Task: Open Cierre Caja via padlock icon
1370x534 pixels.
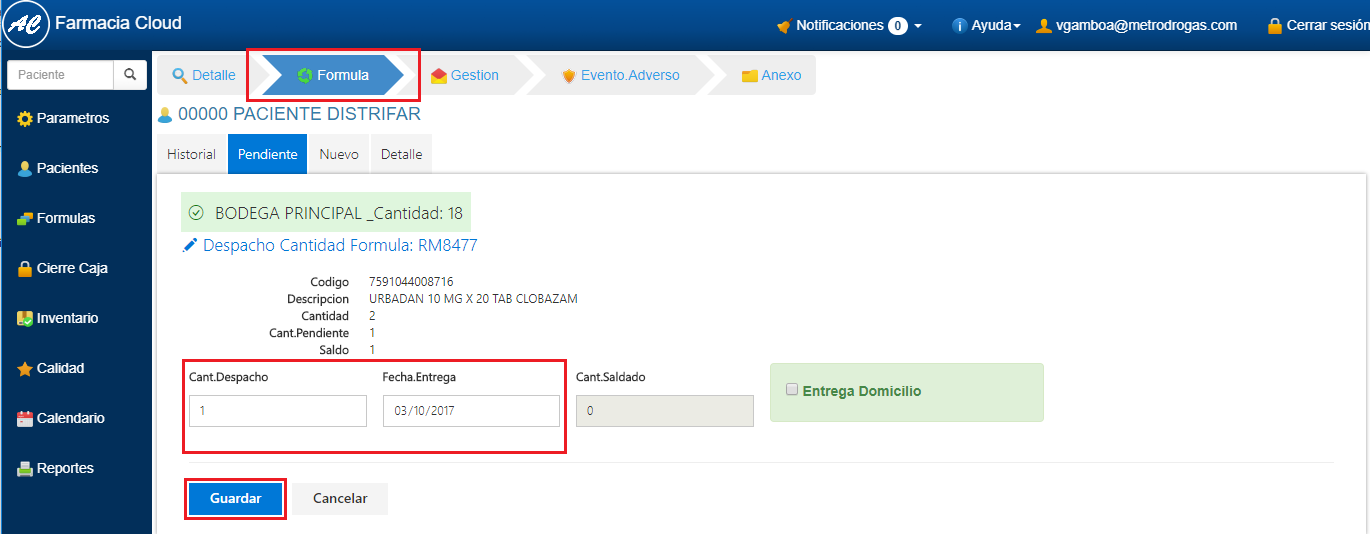Action: pos(25,269)
